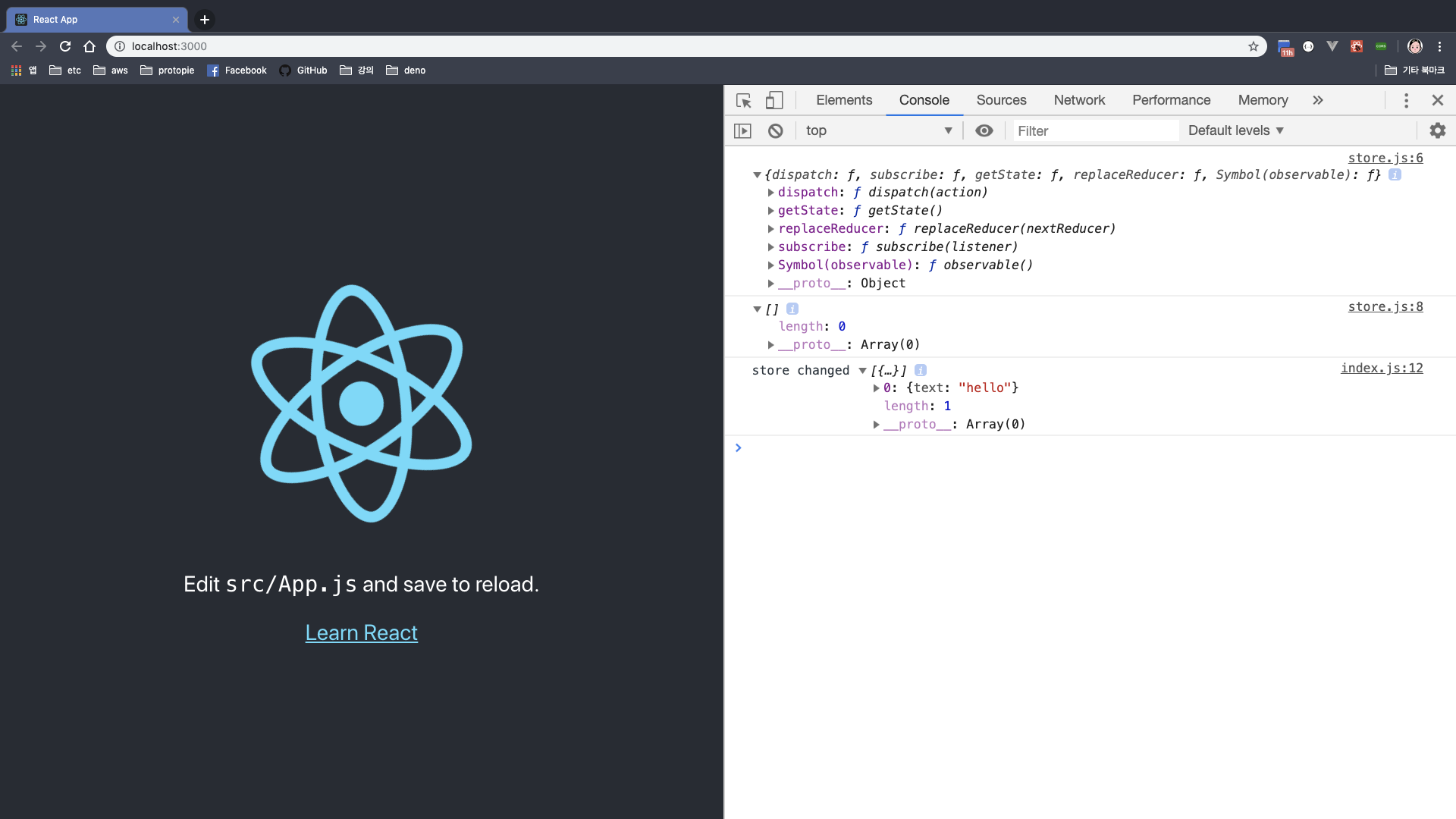Reload the page using refresh icon
Viewport: 1456px width, 819px height.
[65, 46]
